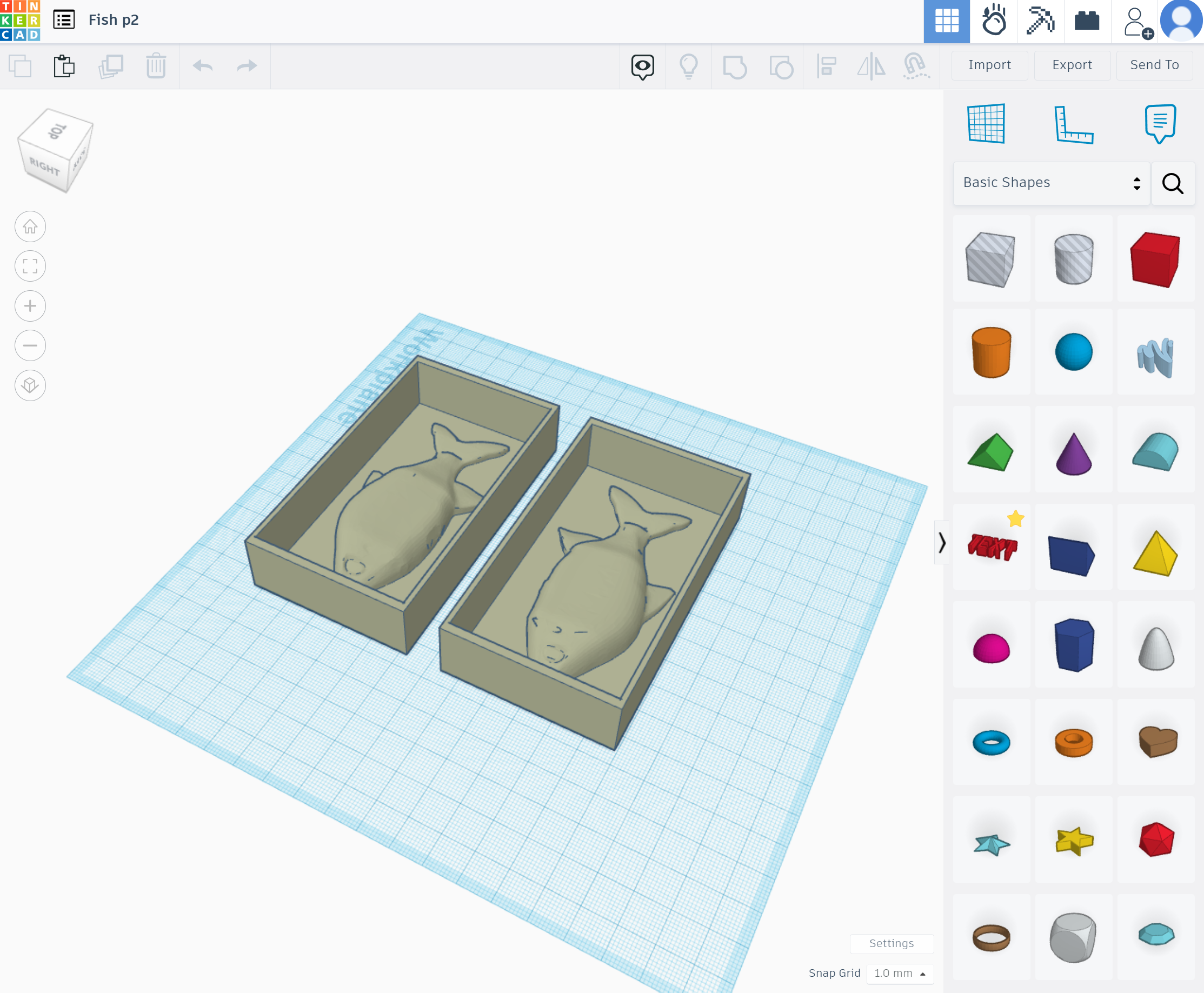Select the Scribble shape
This screenshot has width=1204, height=993.
[1155, 352]
